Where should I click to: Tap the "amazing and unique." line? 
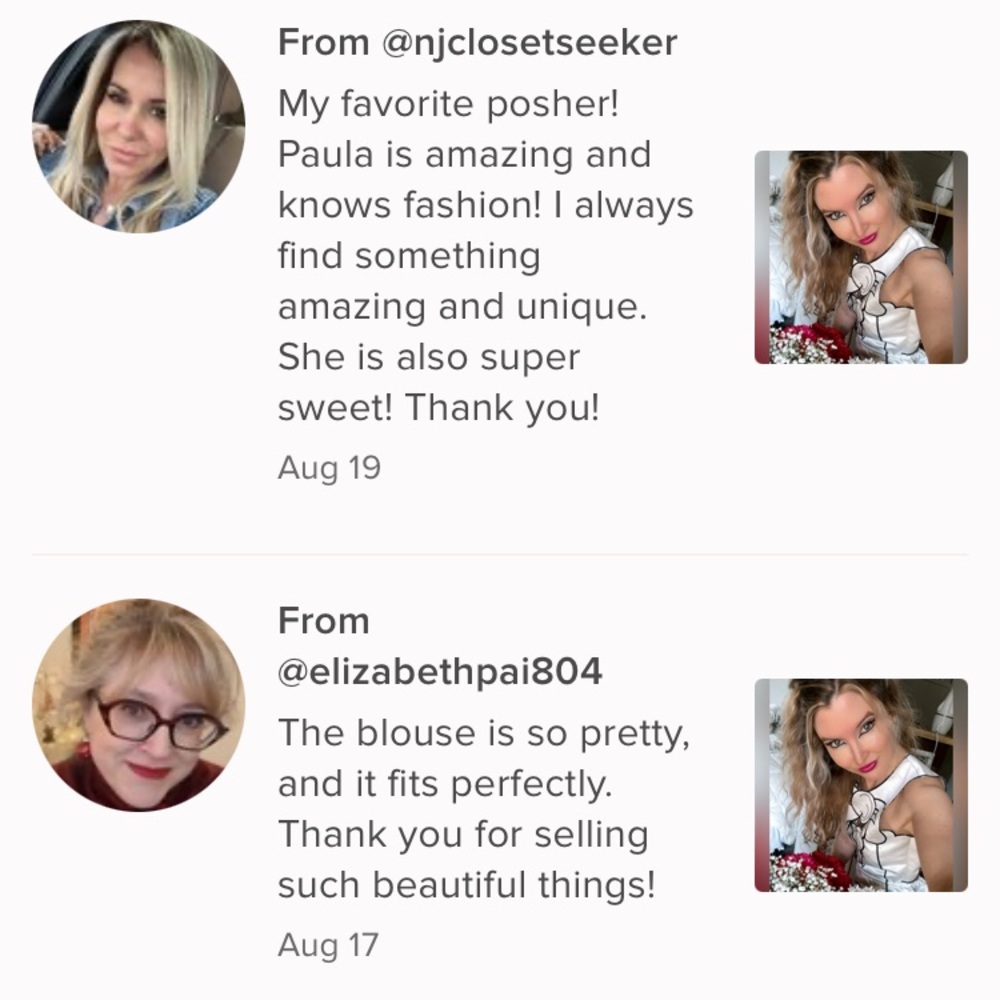pos(462,307)
